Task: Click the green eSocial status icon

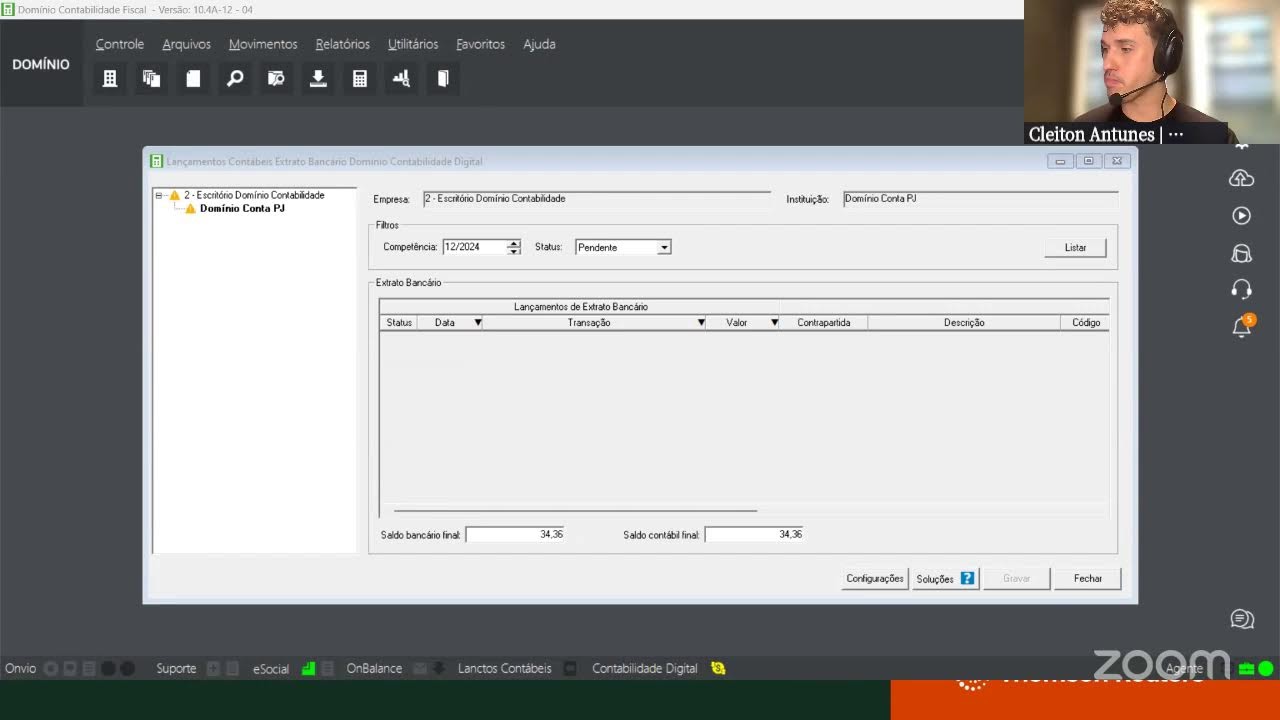Action: [x=308, y=668]
